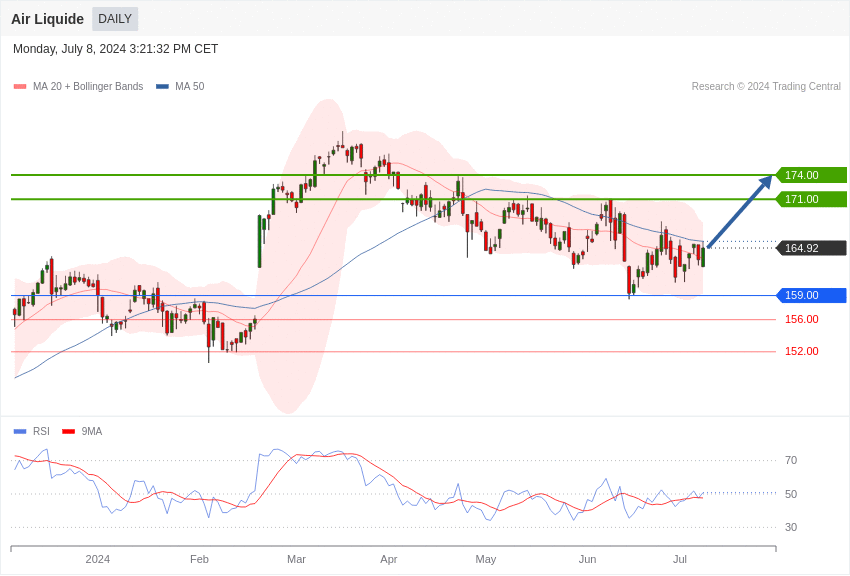850x576 pixels.
Task: Click the 164.92 current price tag
Action: [x=811, y=248]
